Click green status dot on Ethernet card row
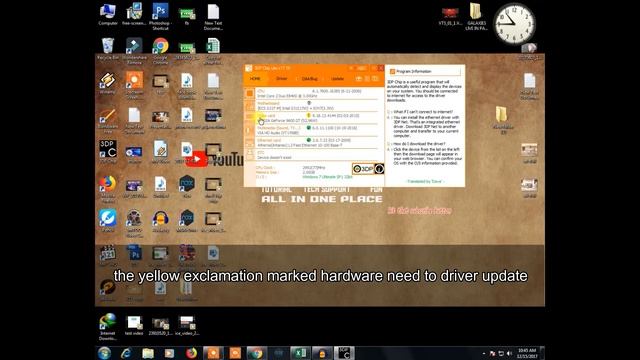640x360 pixels. [x=309, y=140]
